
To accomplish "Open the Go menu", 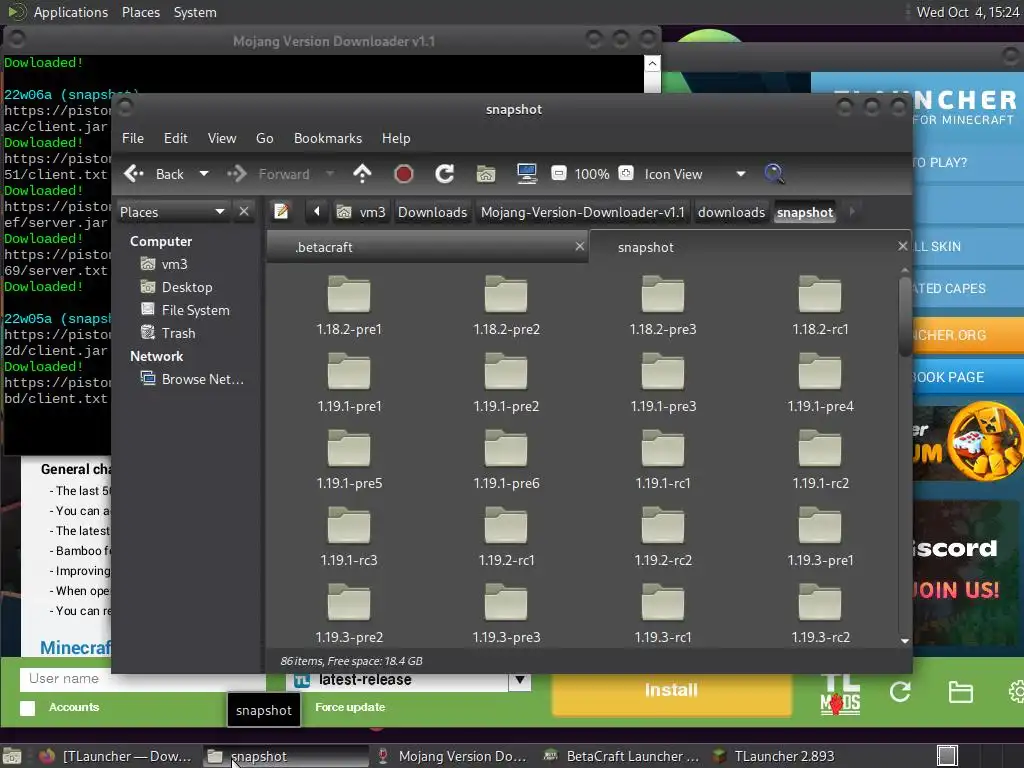I will pos(264,138).
